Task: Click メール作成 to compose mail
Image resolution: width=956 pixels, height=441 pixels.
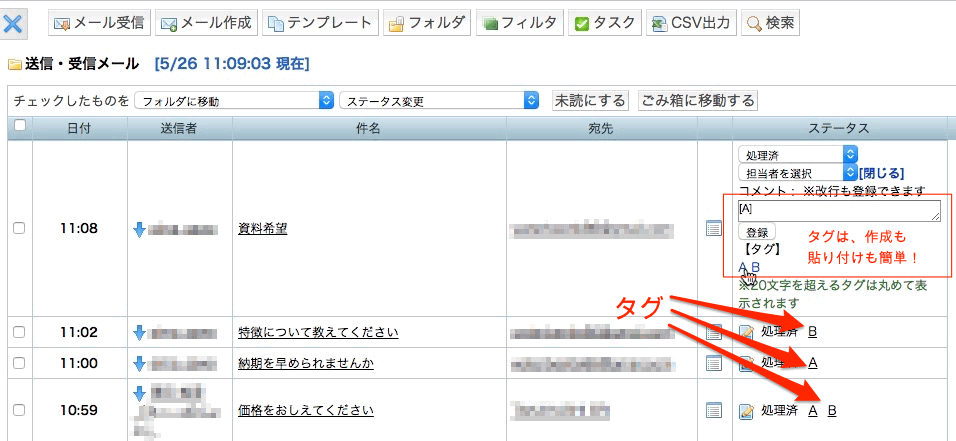Action: [x=207, y=23]
